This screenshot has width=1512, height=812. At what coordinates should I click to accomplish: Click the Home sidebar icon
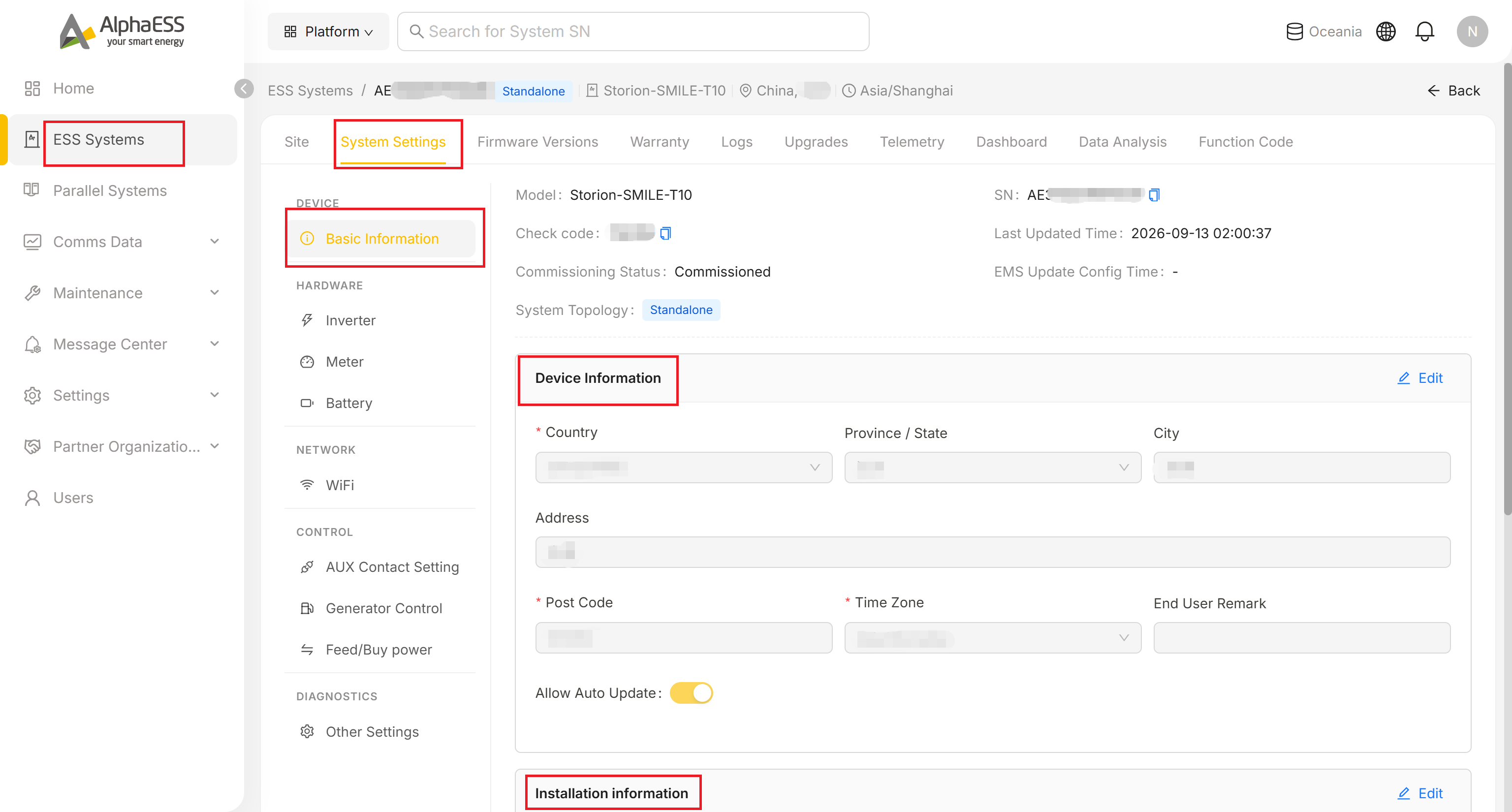click(x=32, y=89)
